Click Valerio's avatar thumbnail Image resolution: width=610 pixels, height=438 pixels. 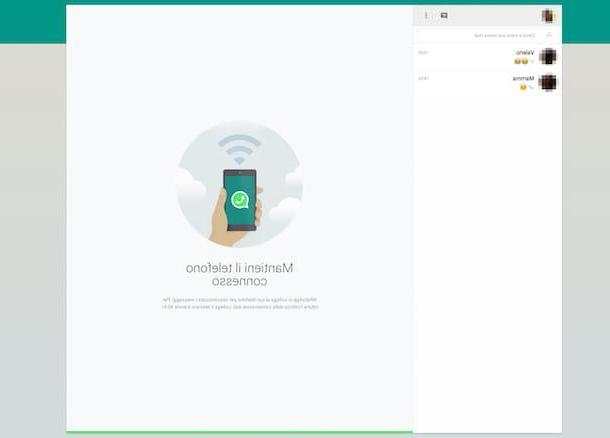548,57
